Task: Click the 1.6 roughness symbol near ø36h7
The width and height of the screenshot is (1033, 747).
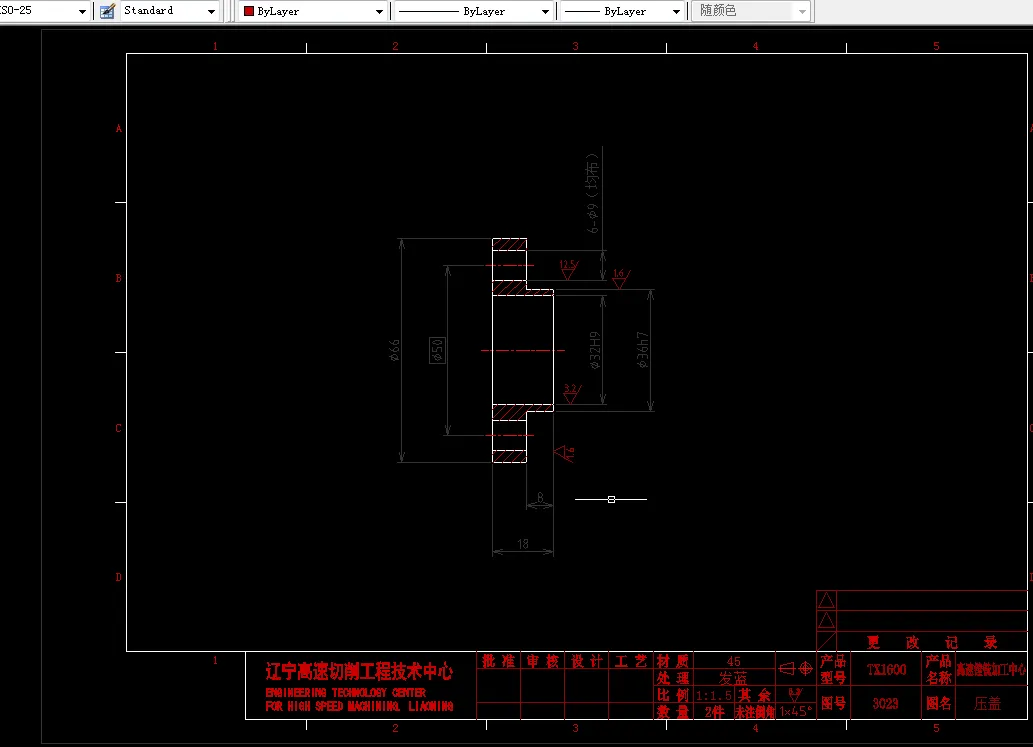Action: [620, 278]
